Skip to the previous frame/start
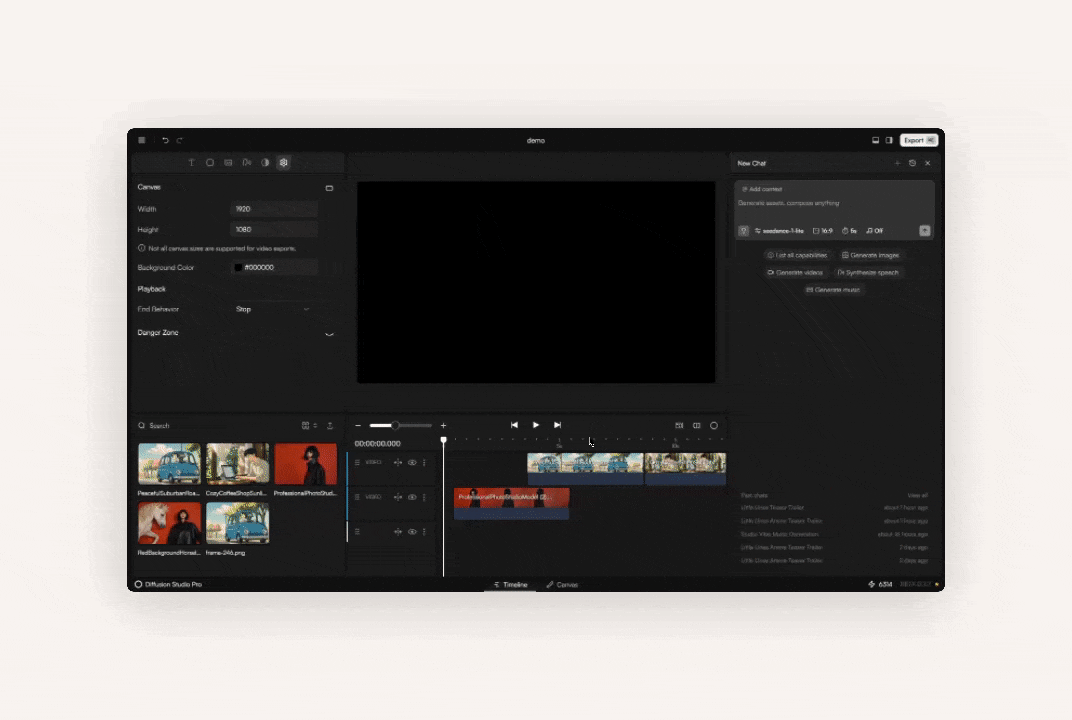Viewport: 1072px width, 720px height. point(514,425)
